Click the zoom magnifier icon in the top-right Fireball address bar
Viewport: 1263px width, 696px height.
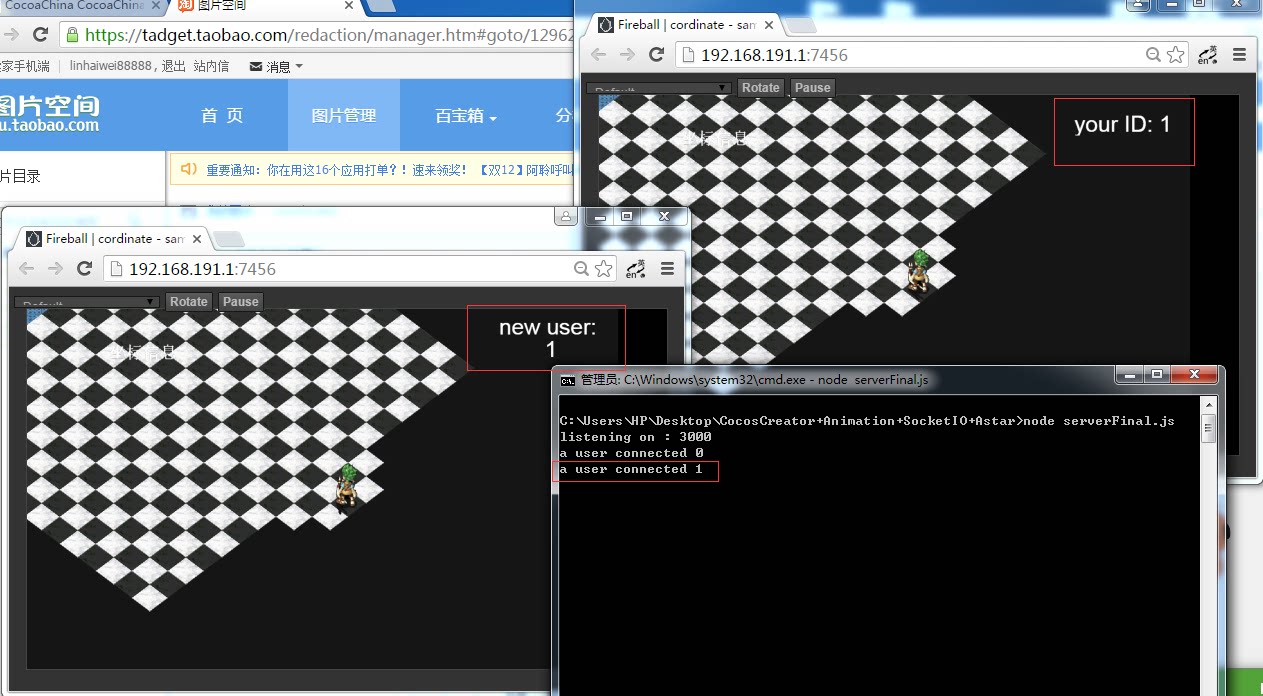tap(1153, 55)
